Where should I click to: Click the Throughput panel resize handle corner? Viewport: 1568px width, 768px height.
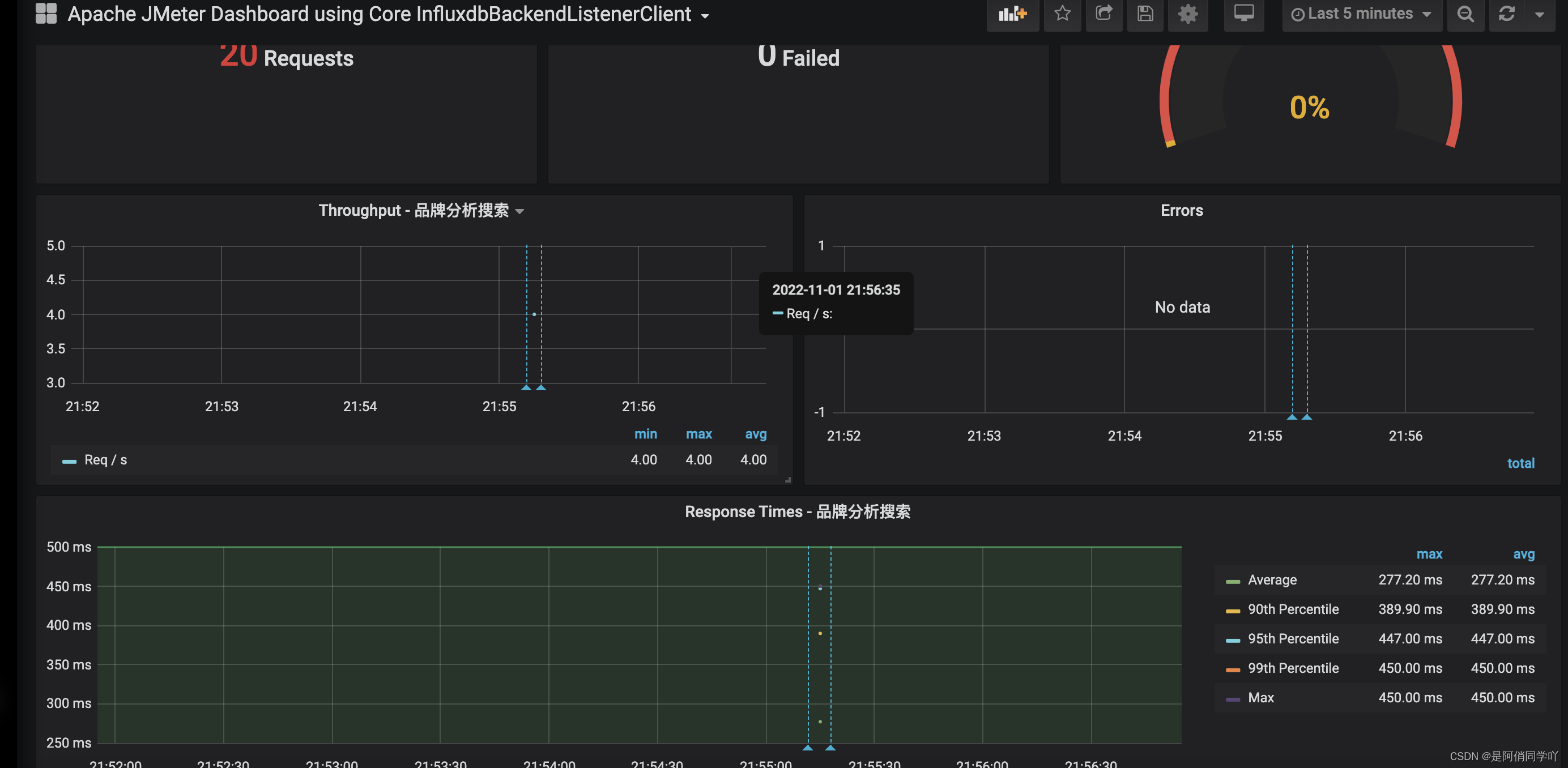(787, 480)
